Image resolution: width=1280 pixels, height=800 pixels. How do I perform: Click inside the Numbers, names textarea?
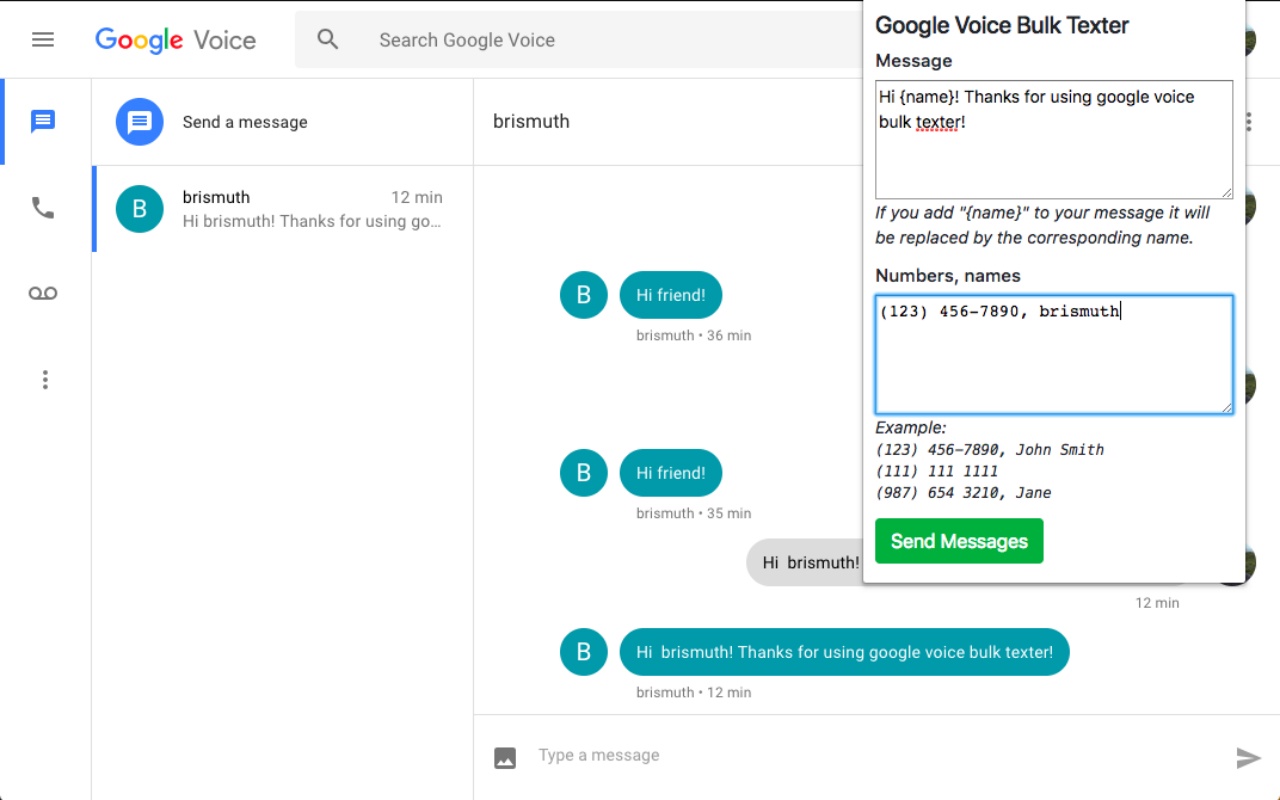(x=1054, y=354)
